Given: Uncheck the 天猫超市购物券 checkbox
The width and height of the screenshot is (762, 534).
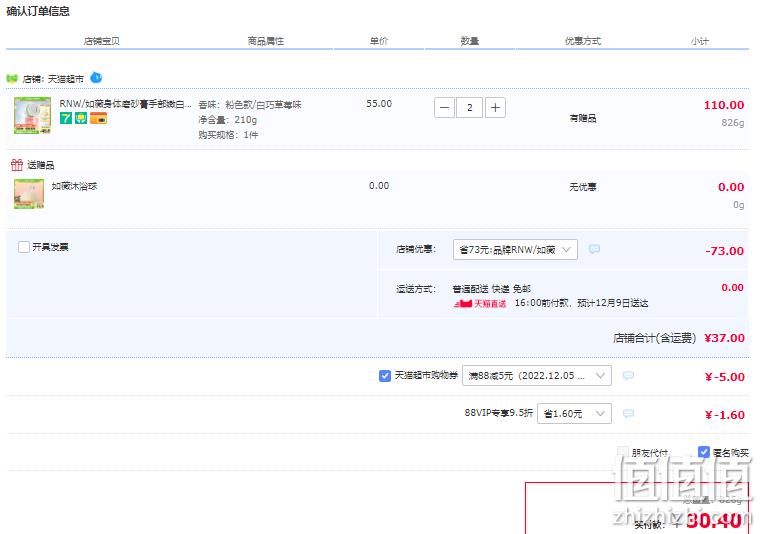Looking at the screenshot, I should [385, 376].
